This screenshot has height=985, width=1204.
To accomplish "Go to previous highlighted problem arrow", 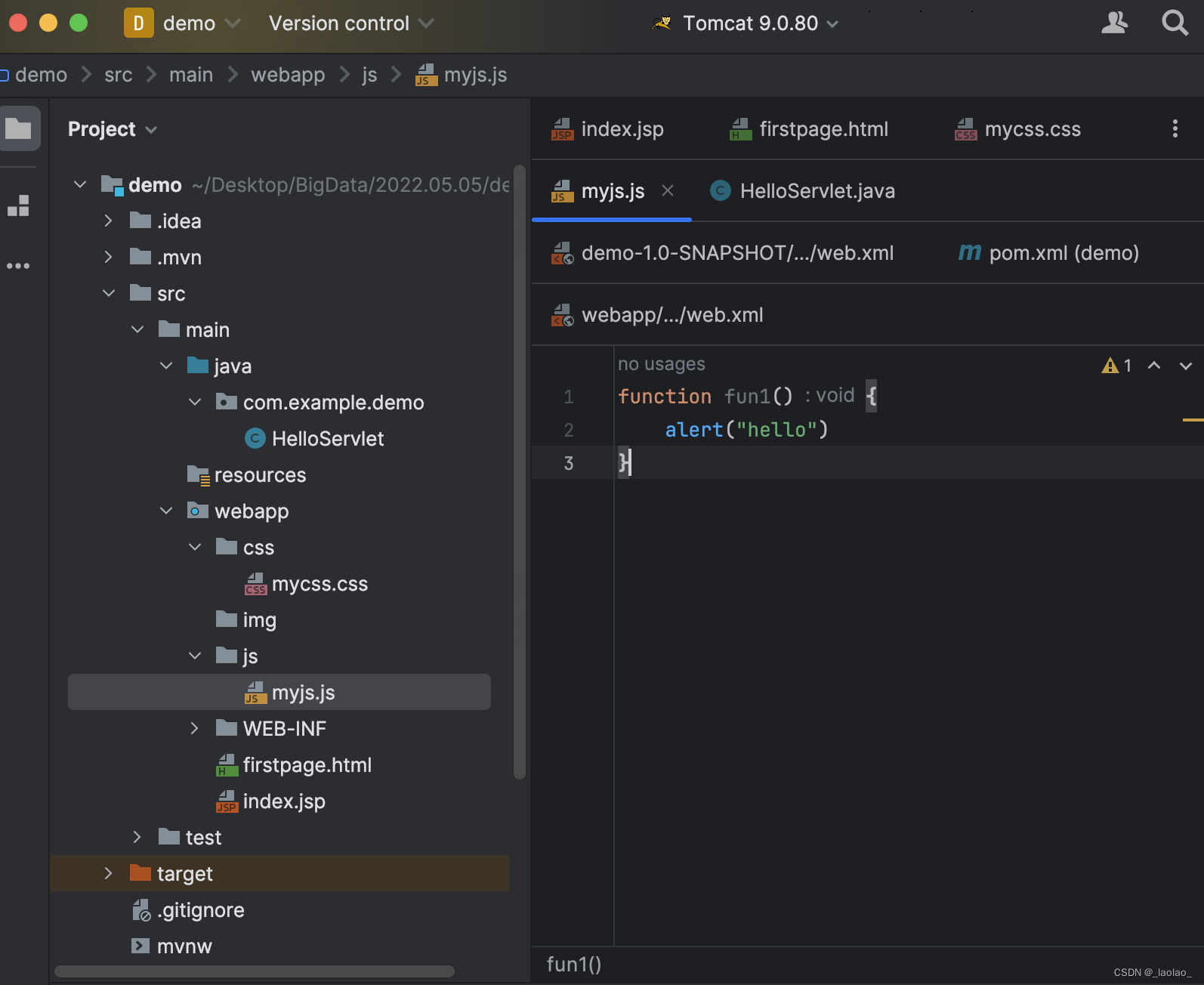I will point(1154,366).
